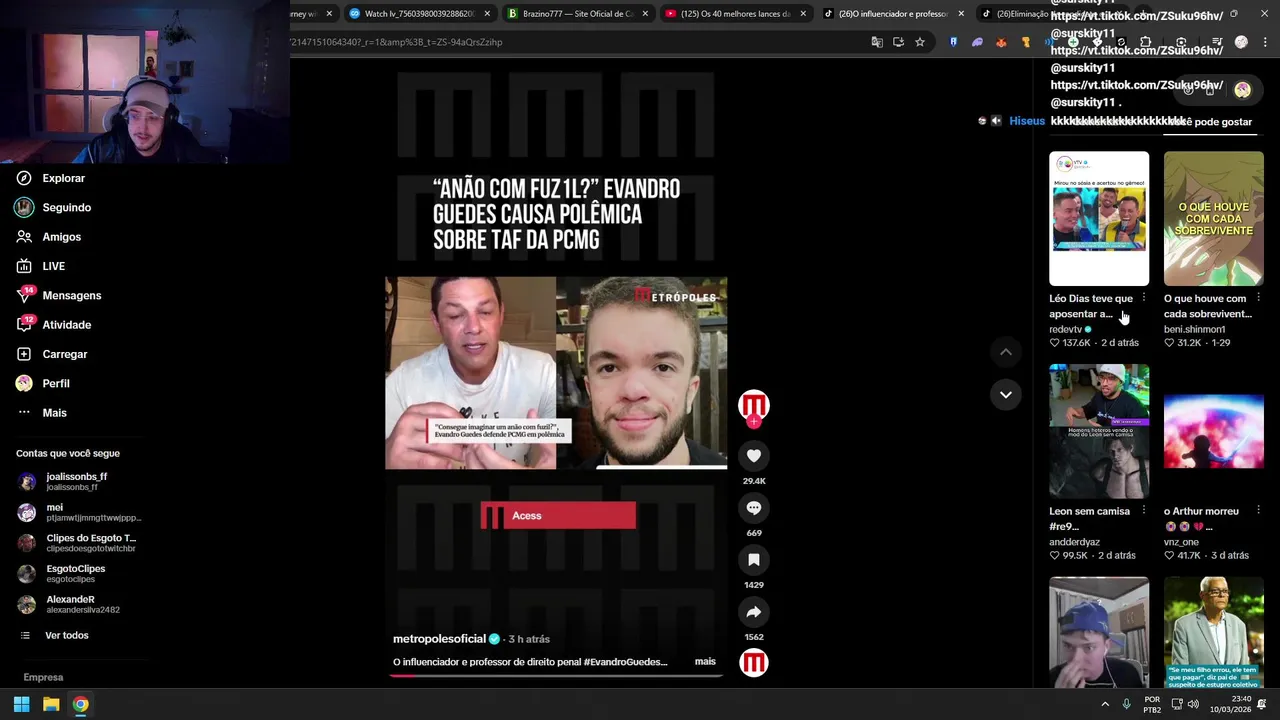The height and width of the screenshot is (720, 1280).
Task: Click the #EvandroGuedes hashtag in caption
Action: [625, 662]
